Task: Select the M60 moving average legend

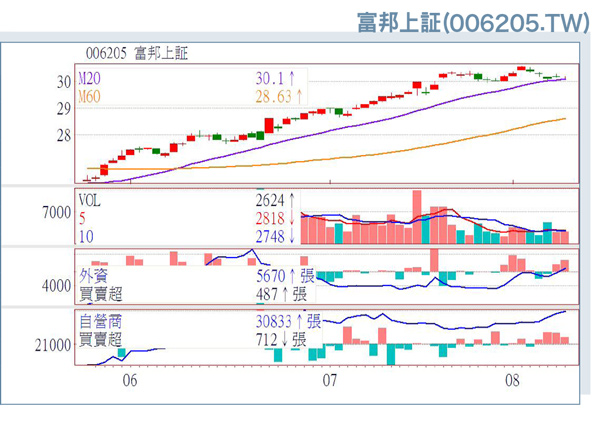Action: 91,96
